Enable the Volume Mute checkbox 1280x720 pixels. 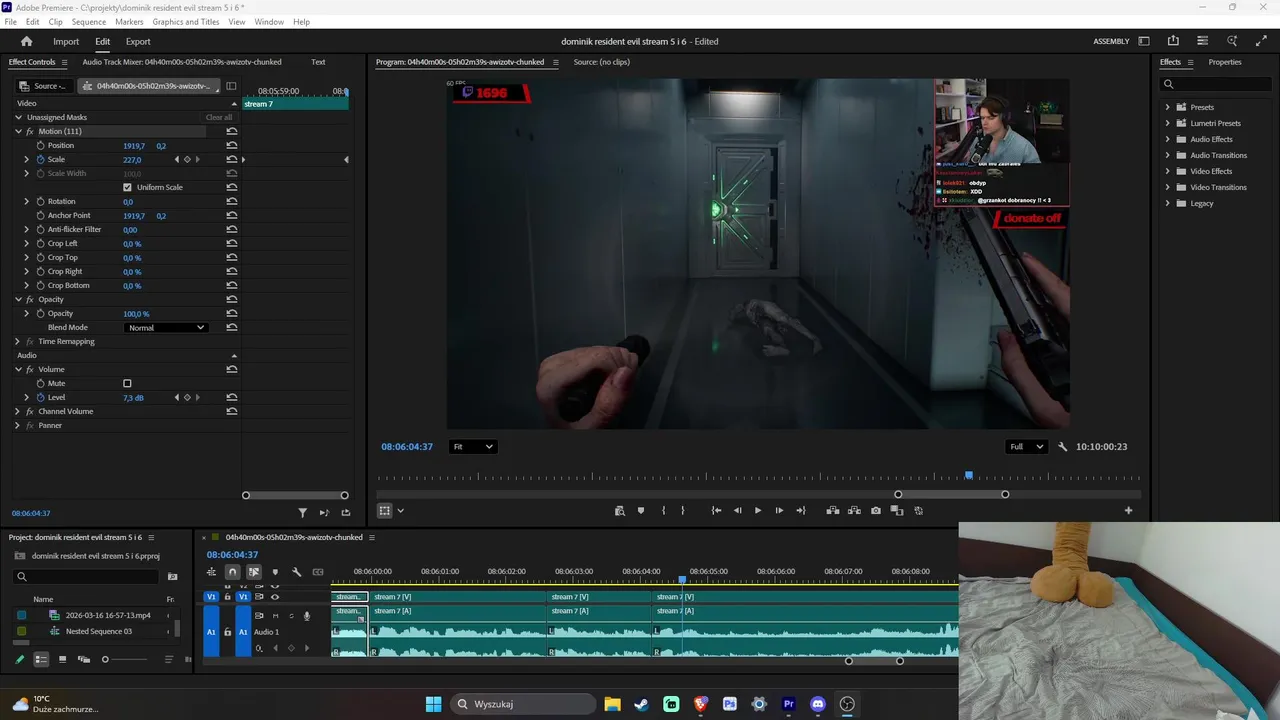(x=127, y=383)
